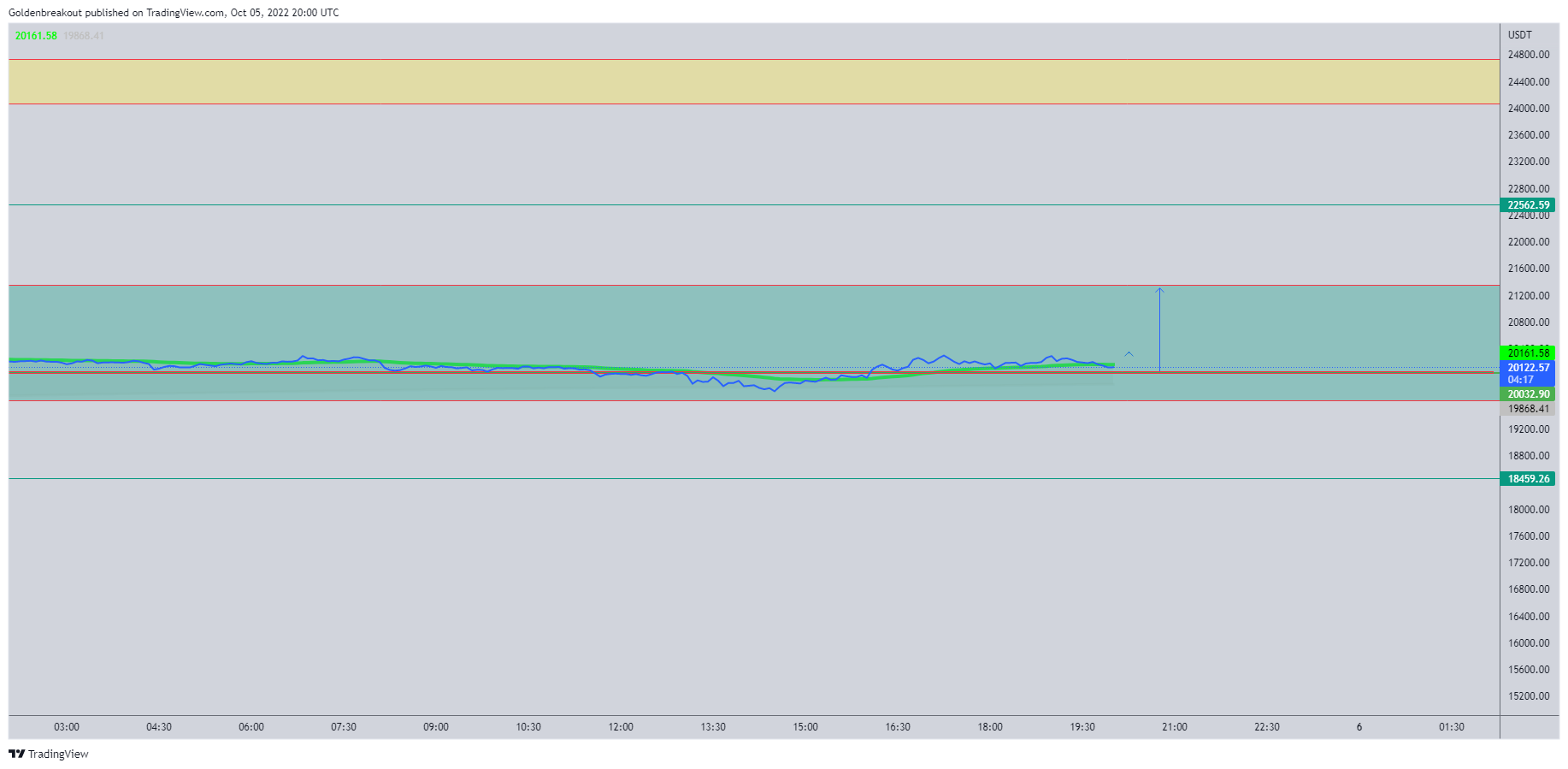Screen dimensions: 1568x769
Task: Click the 20800.00 price axis value
Action: [x=1528, y=322]
